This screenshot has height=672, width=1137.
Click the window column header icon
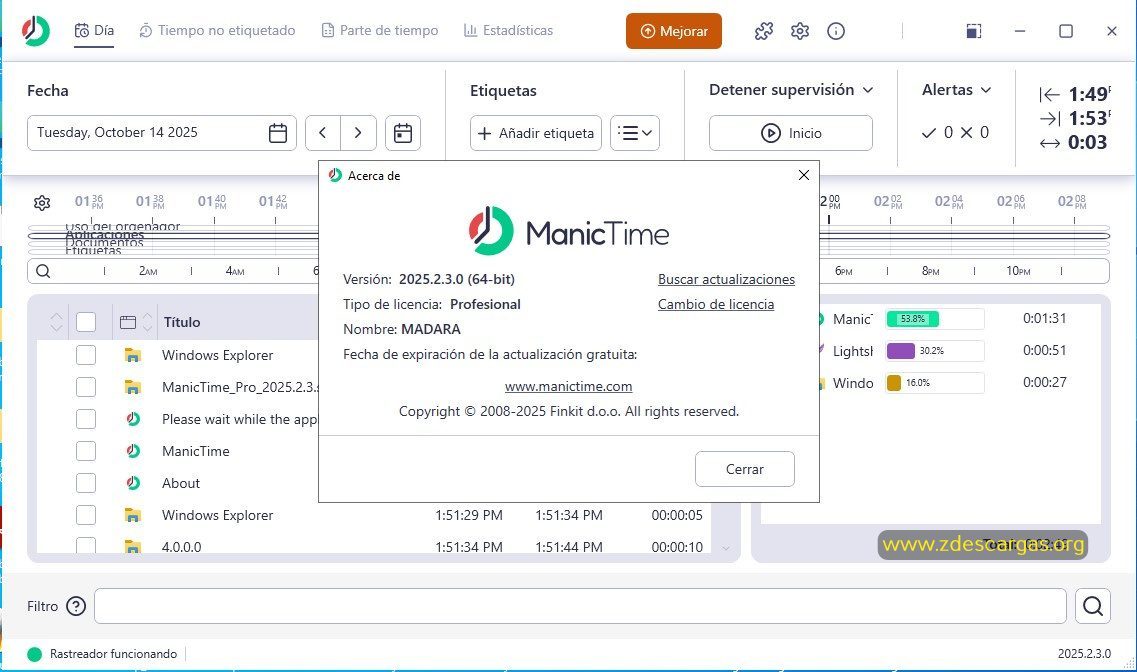point(128,322)
